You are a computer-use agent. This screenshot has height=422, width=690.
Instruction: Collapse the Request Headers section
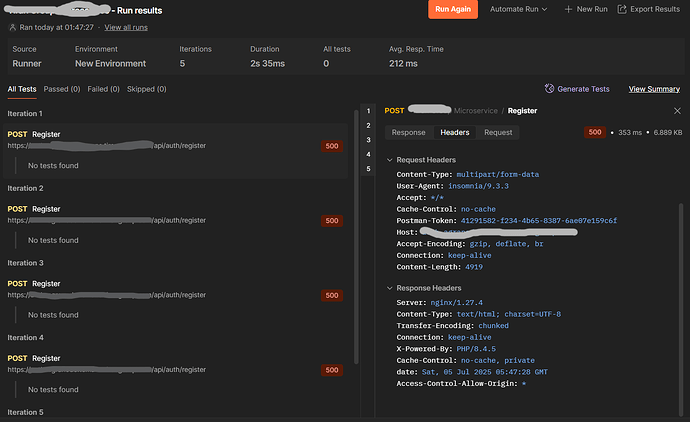pyautogui.click(x=389, y=160)
